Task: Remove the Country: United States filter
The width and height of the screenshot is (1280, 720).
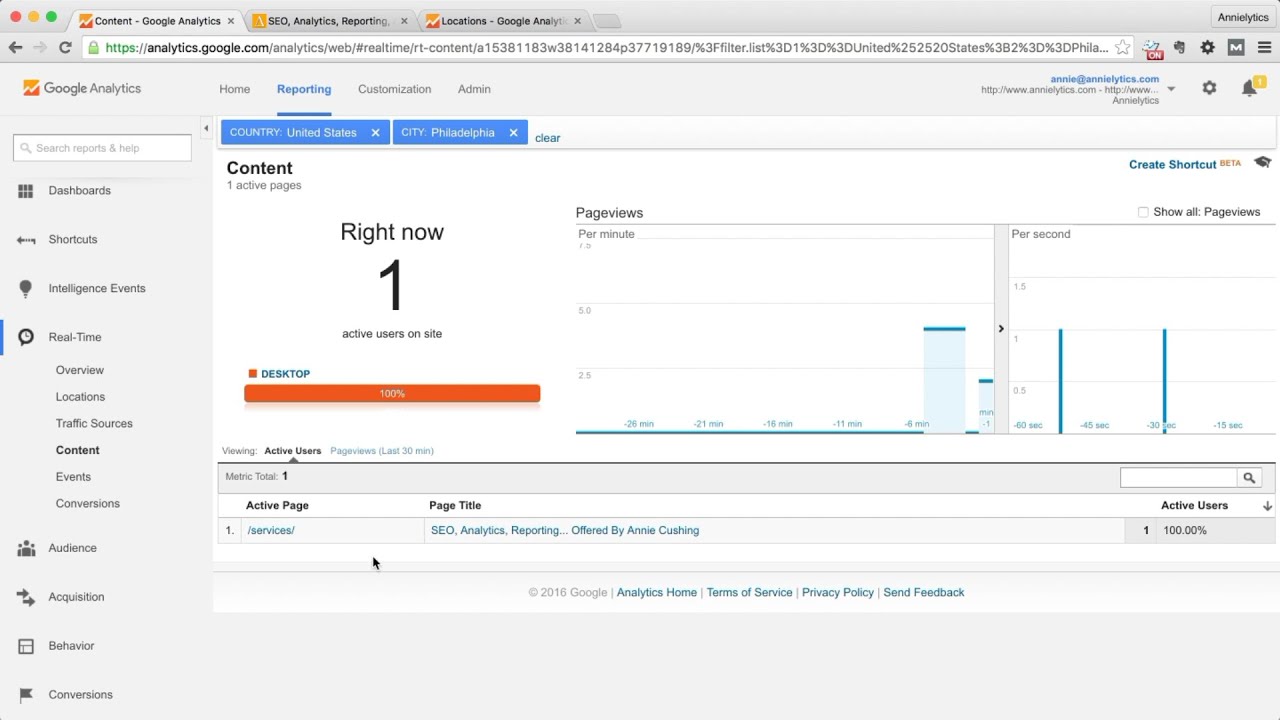Action: 375,133
